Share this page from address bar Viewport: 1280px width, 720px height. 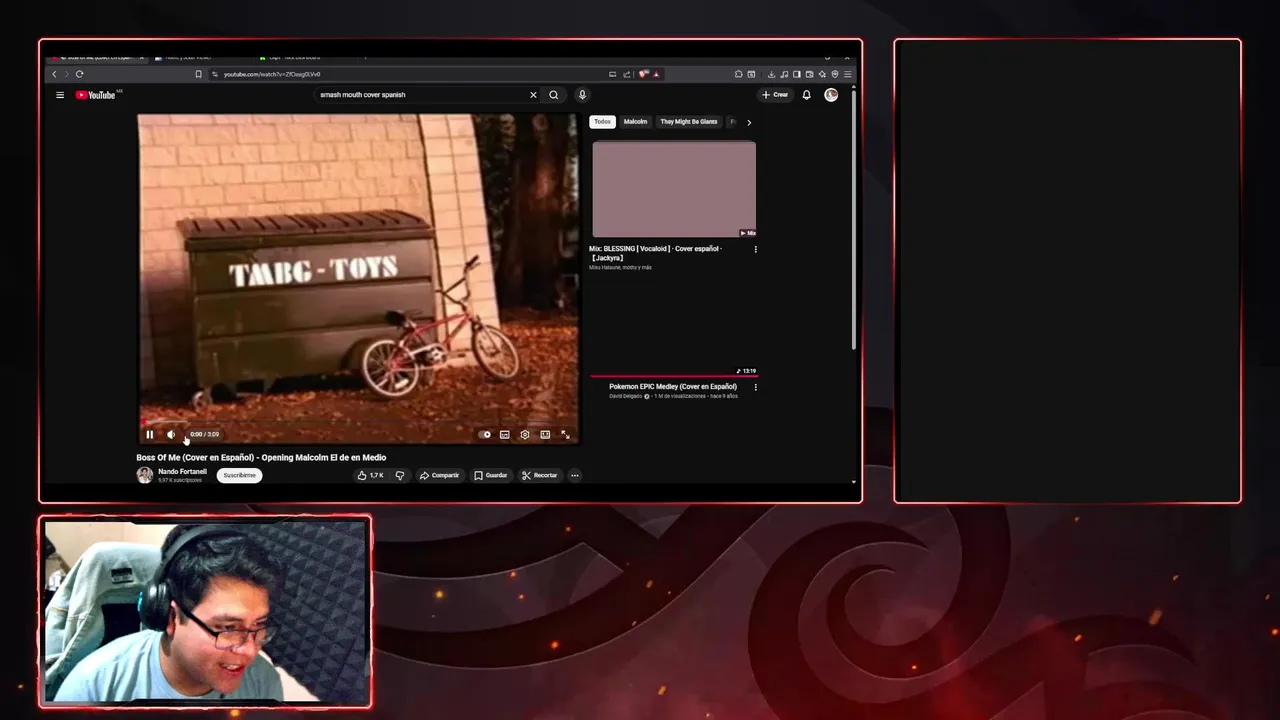627,74
